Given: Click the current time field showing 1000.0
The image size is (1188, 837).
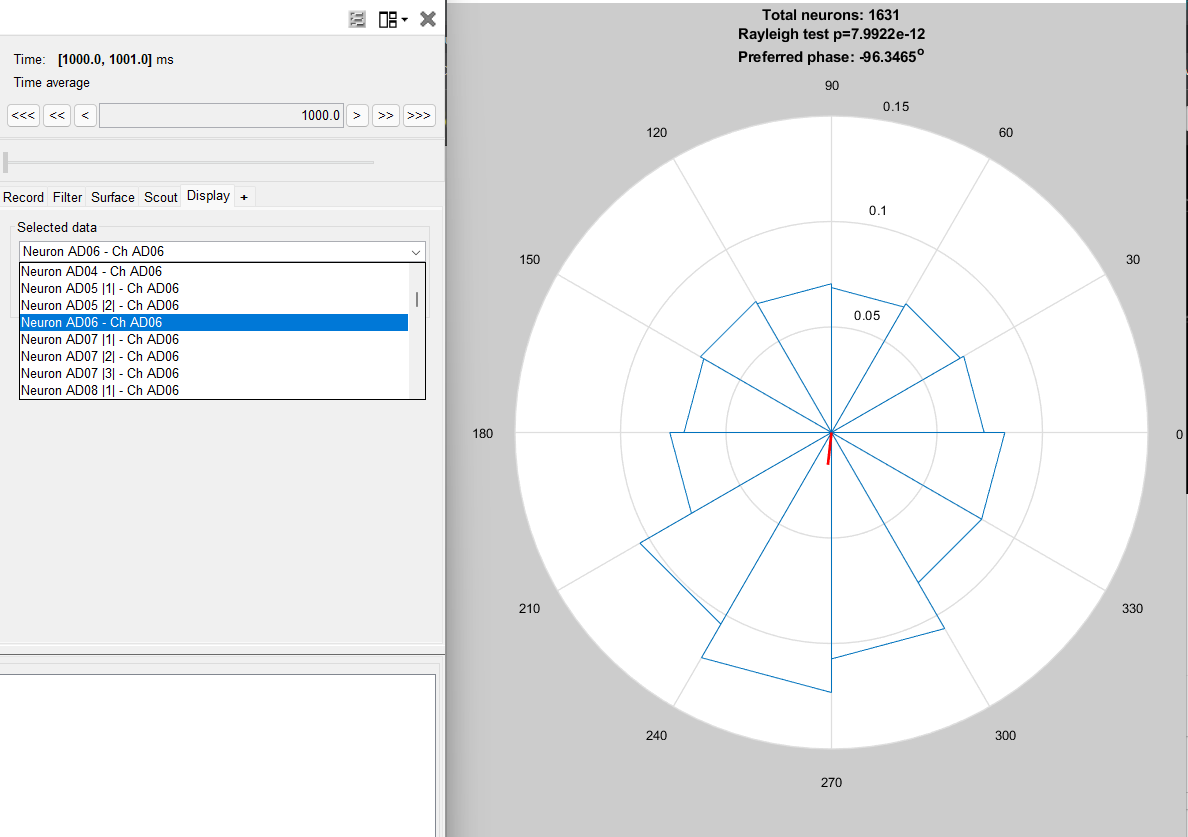Looking at the screenshot, I should (221, 115).
